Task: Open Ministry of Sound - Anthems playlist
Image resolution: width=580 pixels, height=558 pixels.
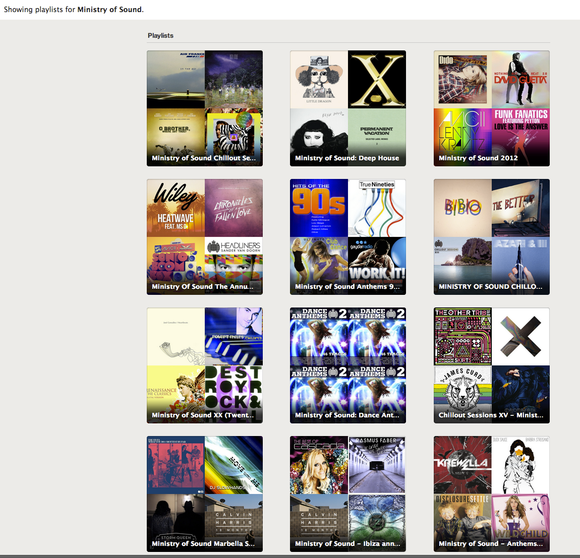Action: [x=492, y=494]
